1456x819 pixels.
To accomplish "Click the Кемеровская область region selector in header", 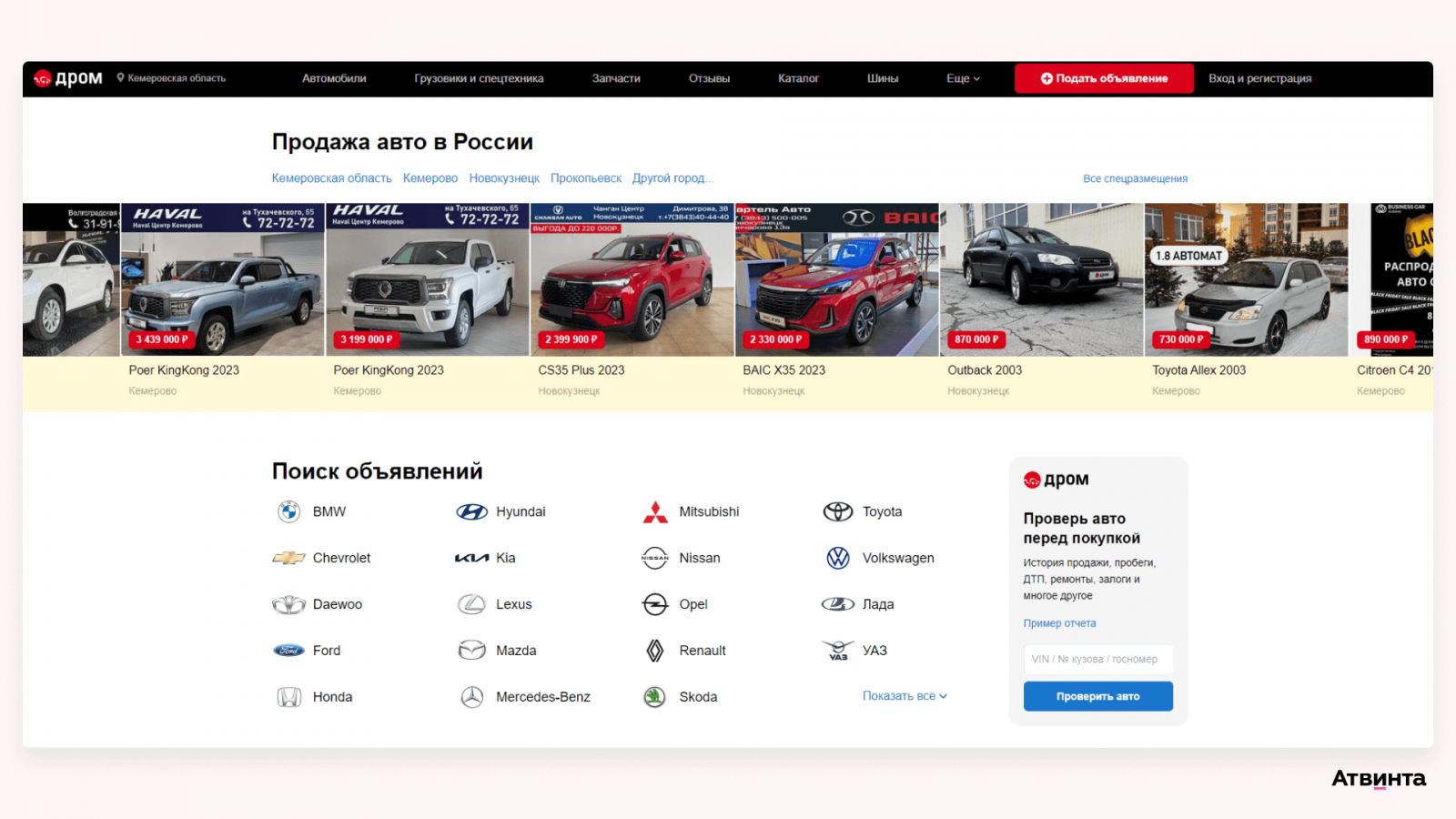I will point(171,78).
